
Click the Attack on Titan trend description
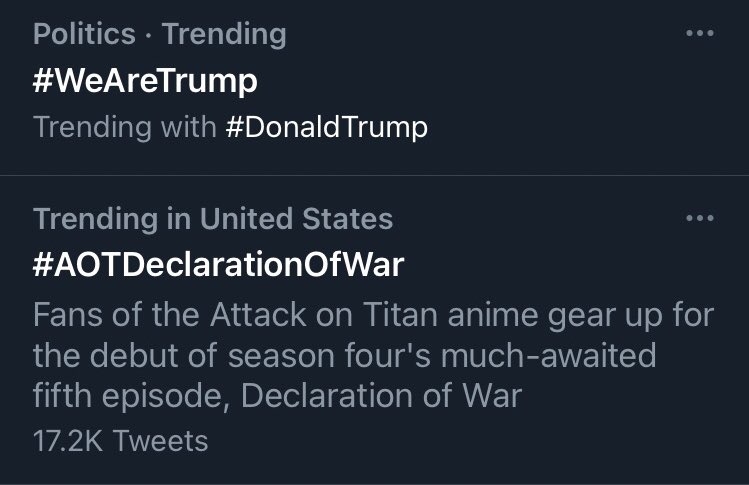pyautogui.click(x=372, y=355)
